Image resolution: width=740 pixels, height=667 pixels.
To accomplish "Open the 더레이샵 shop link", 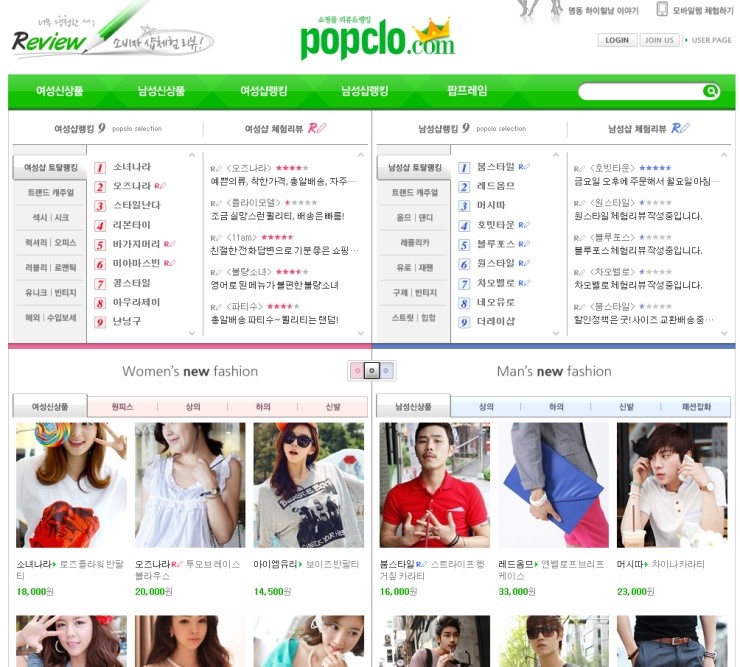I will pos(496,321).
